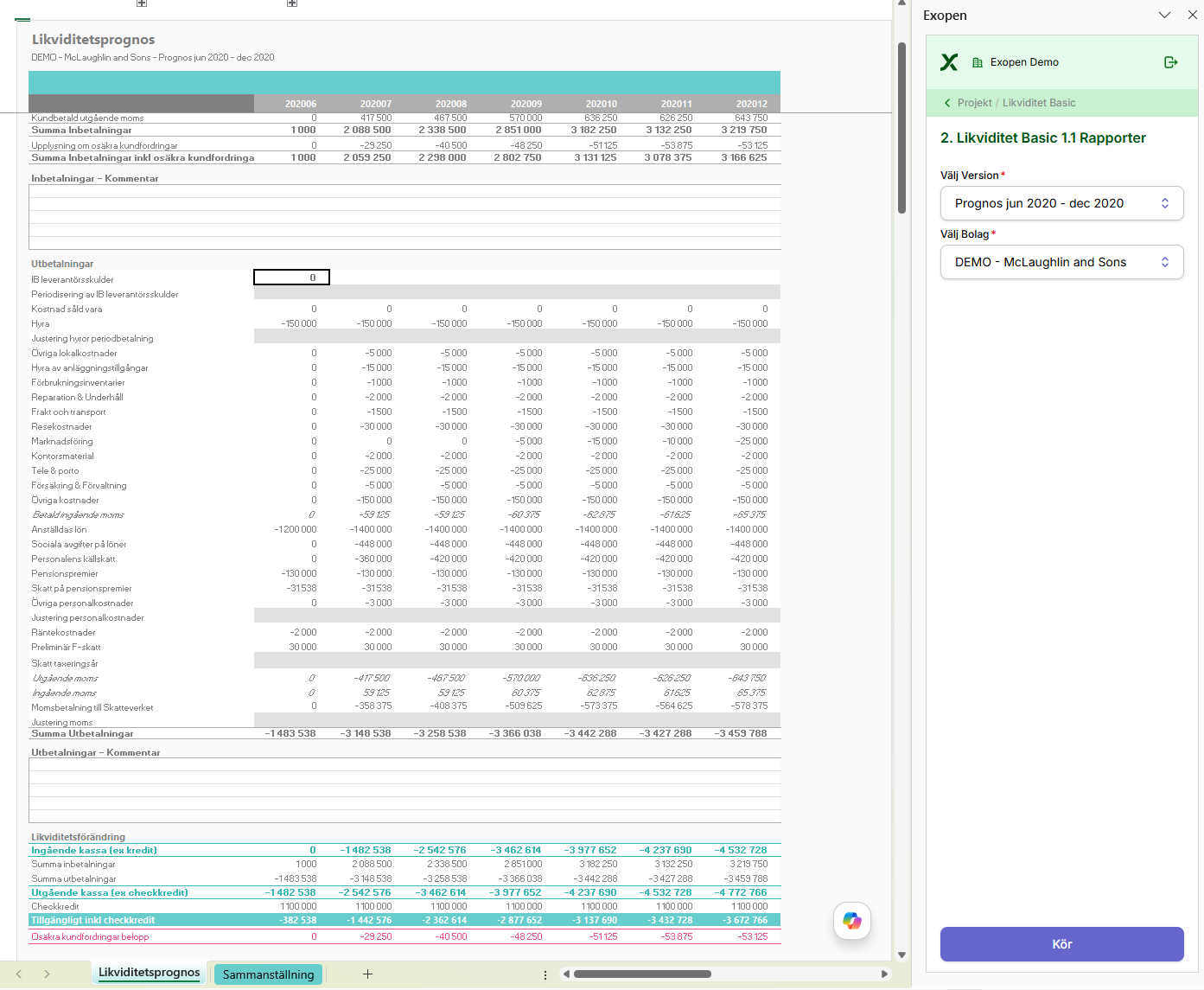1204x990 pixels.
Task: Open the Copilot floating button
Action: point(852,920)
